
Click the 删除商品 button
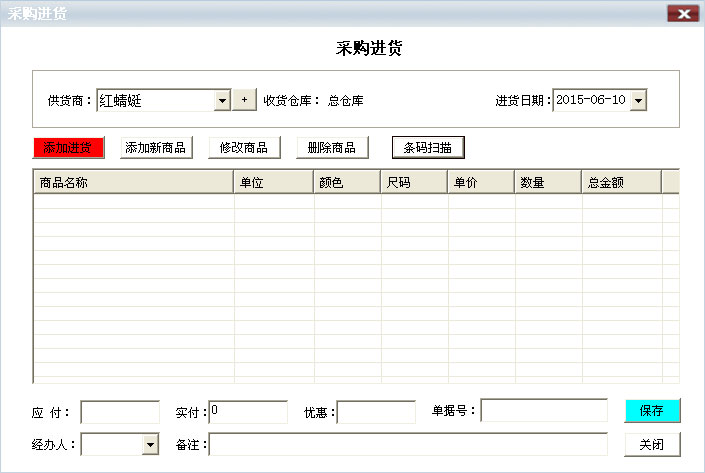(332, 147)
